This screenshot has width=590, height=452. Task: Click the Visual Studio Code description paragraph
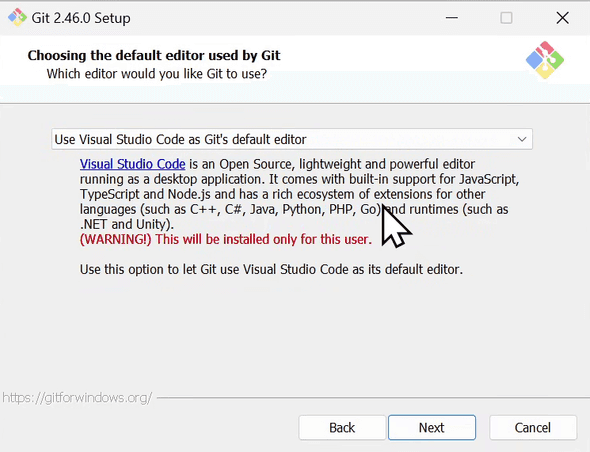pos(299,194)
